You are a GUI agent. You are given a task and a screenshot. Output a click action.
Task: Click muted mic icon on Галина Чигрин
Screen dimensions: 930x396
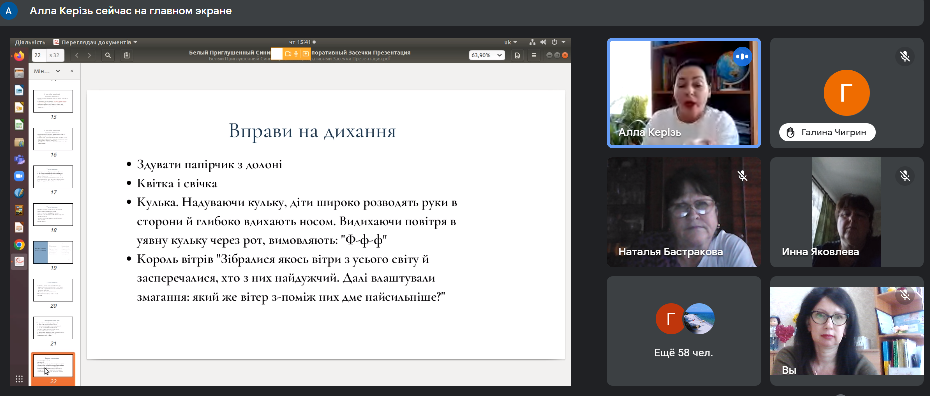tap(904, 56)
